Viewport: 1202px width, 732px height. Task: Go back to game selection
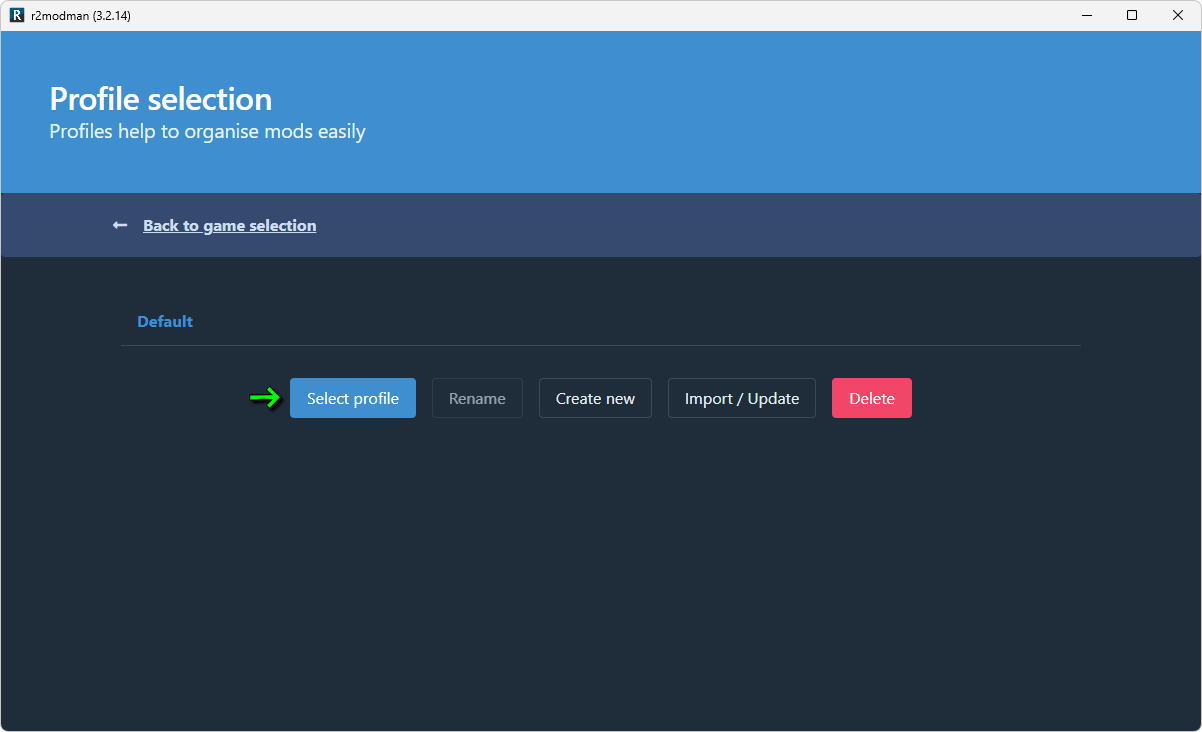click(229, 226)
